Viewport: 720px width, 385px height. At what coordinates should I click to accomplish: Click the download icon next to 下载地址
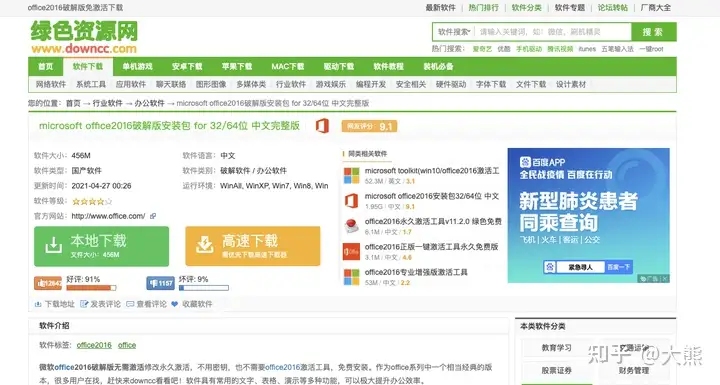38,304
